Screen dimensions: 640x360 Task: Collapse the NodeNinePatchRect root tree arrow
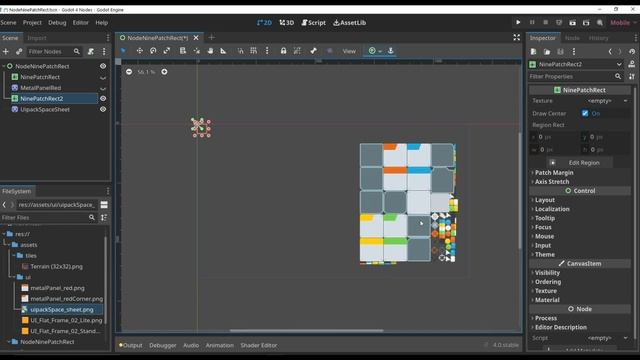coord(4,66)
